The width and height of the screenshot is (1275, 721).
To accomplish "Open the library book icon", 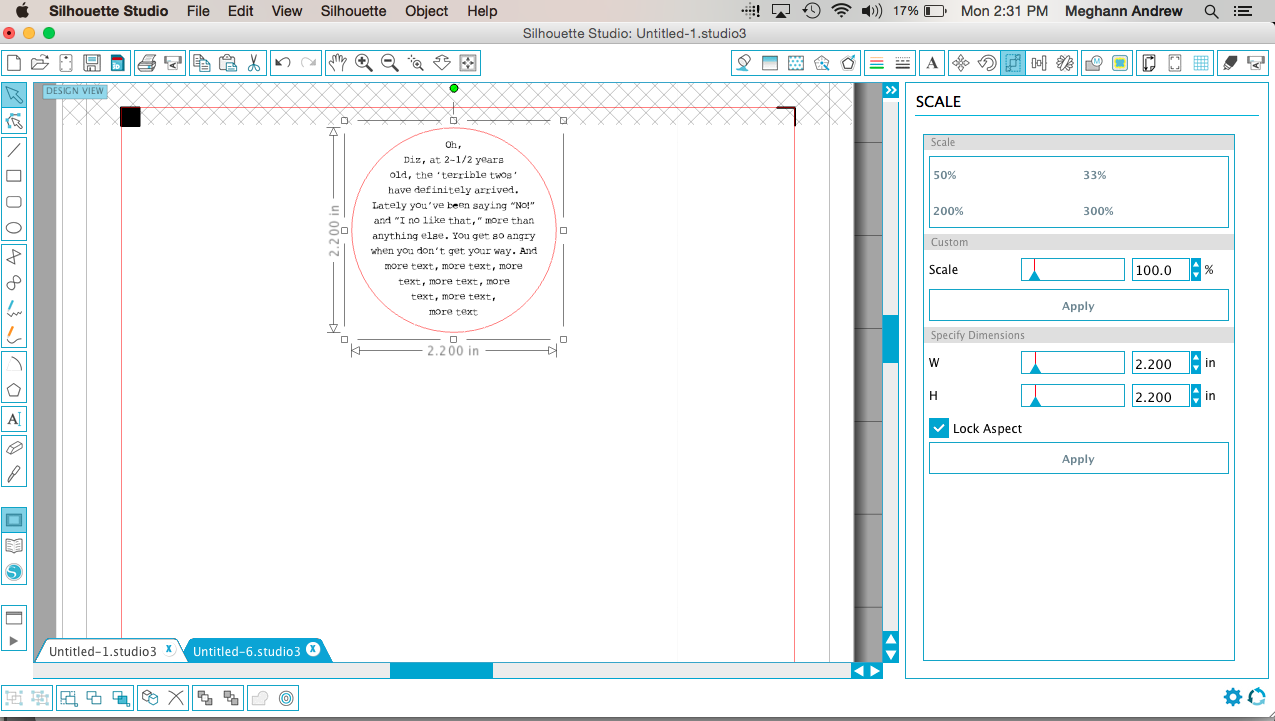I will [14, 546].
